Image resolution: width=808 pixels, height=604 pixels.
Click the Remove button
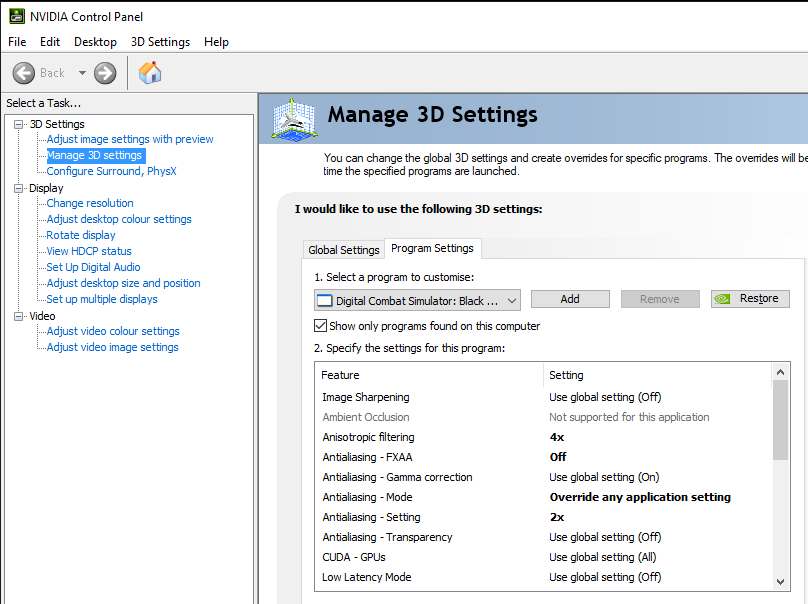click(660, 299)
